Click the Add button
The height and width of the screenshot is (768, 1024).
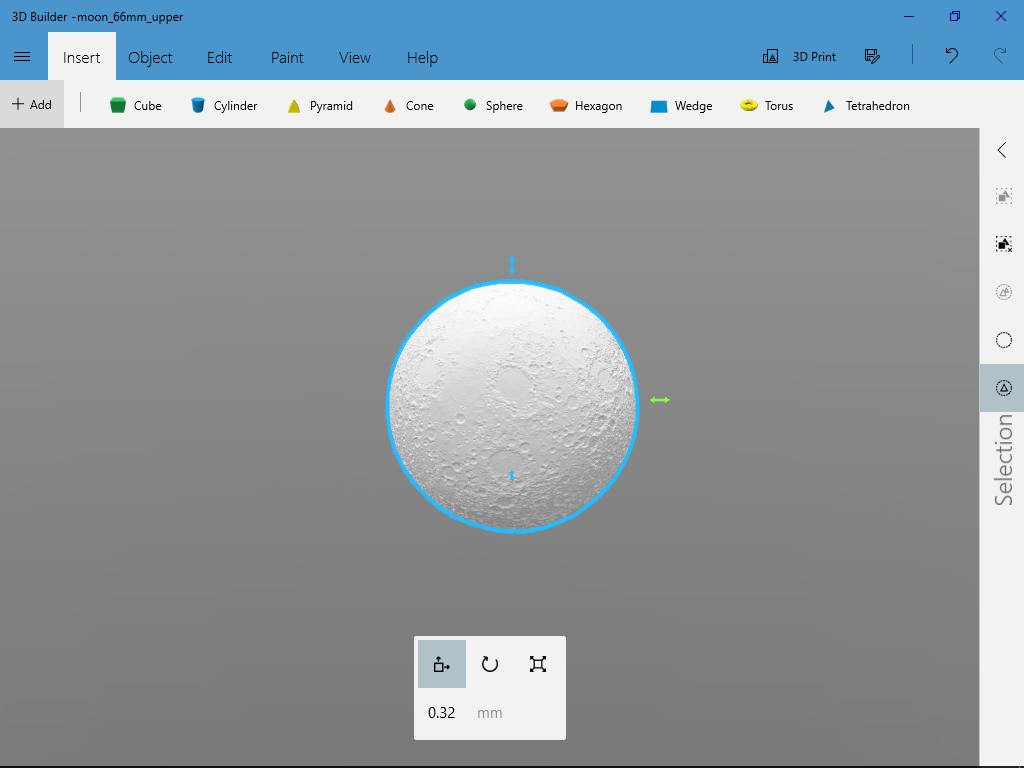point(31,105)
